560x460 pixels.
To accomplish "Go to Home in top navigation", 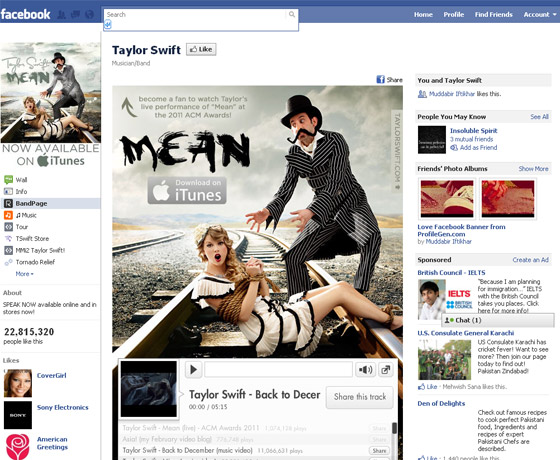I will [x=423, y=15].
